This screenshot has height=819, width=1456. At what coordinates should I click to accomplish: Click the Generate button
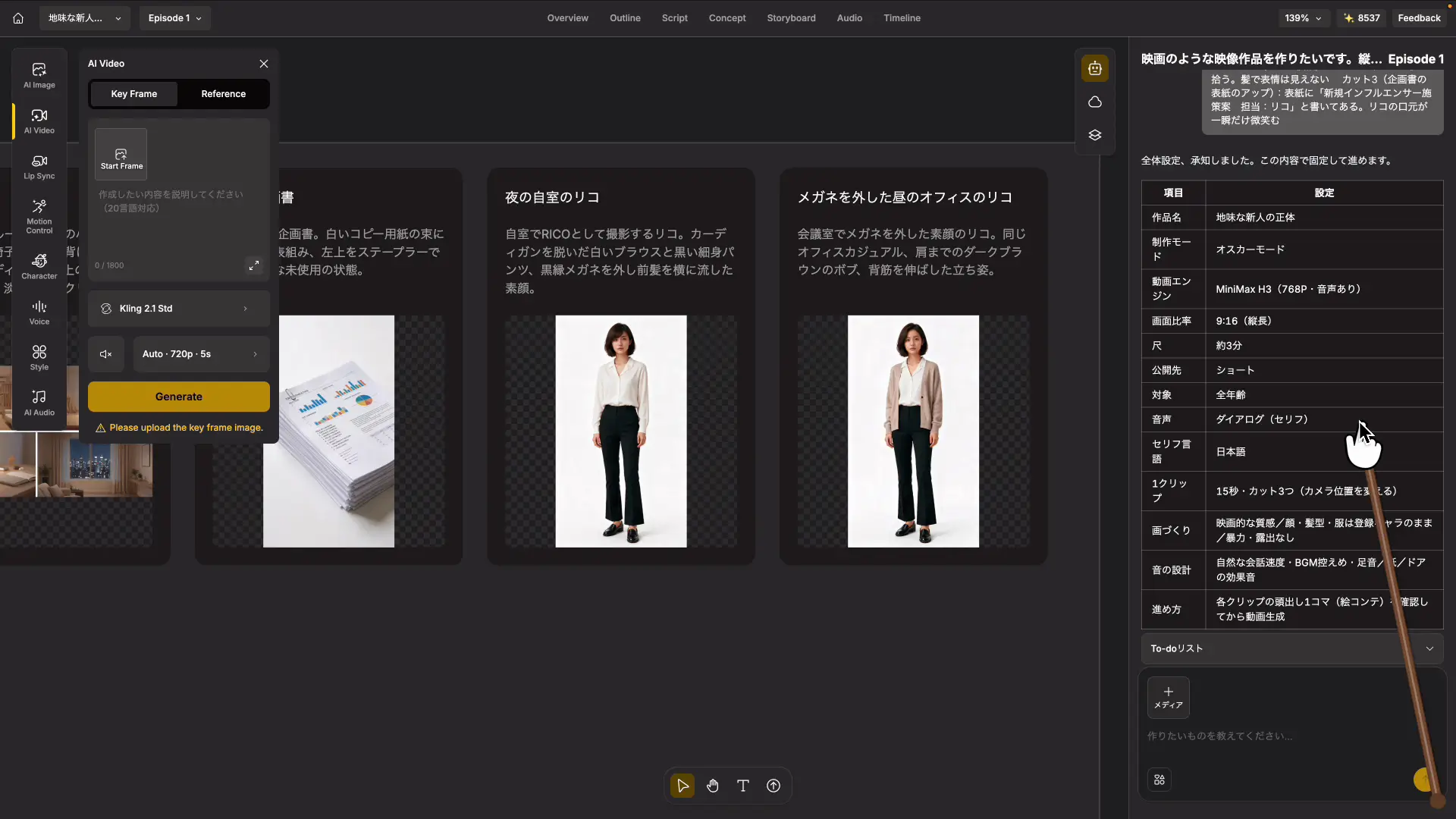(179, 397)
